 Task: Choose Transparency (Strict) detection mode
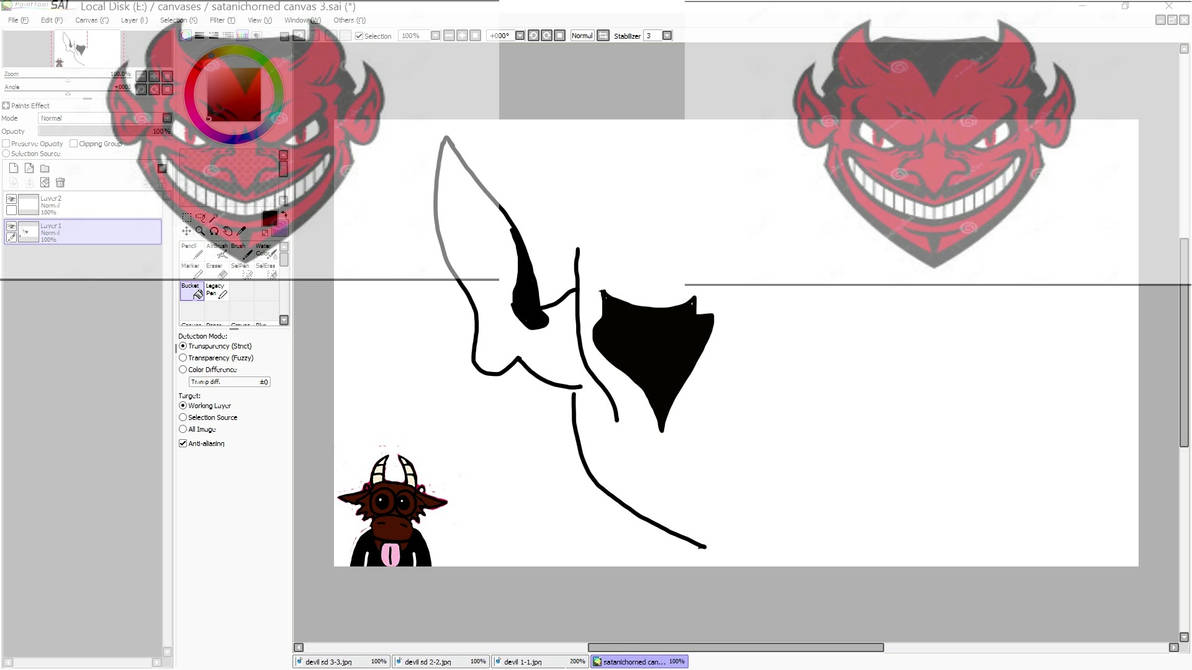(182, 346)
